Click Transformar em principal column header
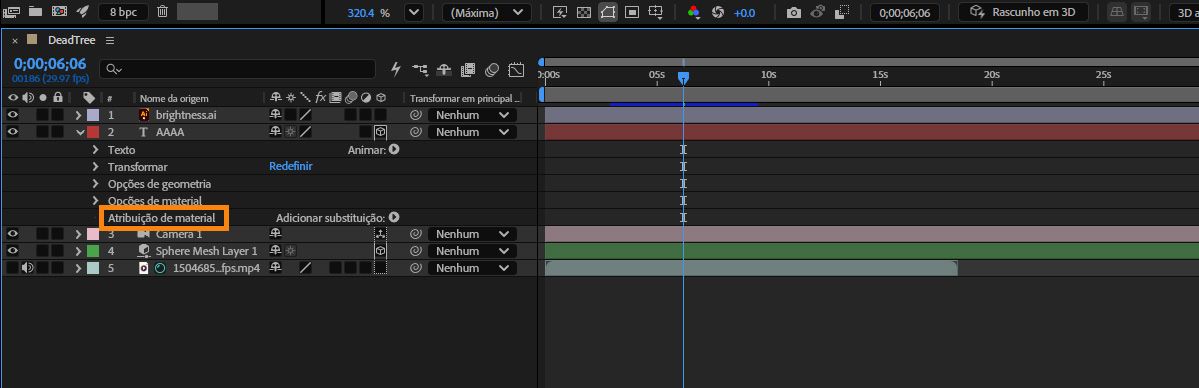This screenshot has width=1199, height=388. (x=465, y=98)
